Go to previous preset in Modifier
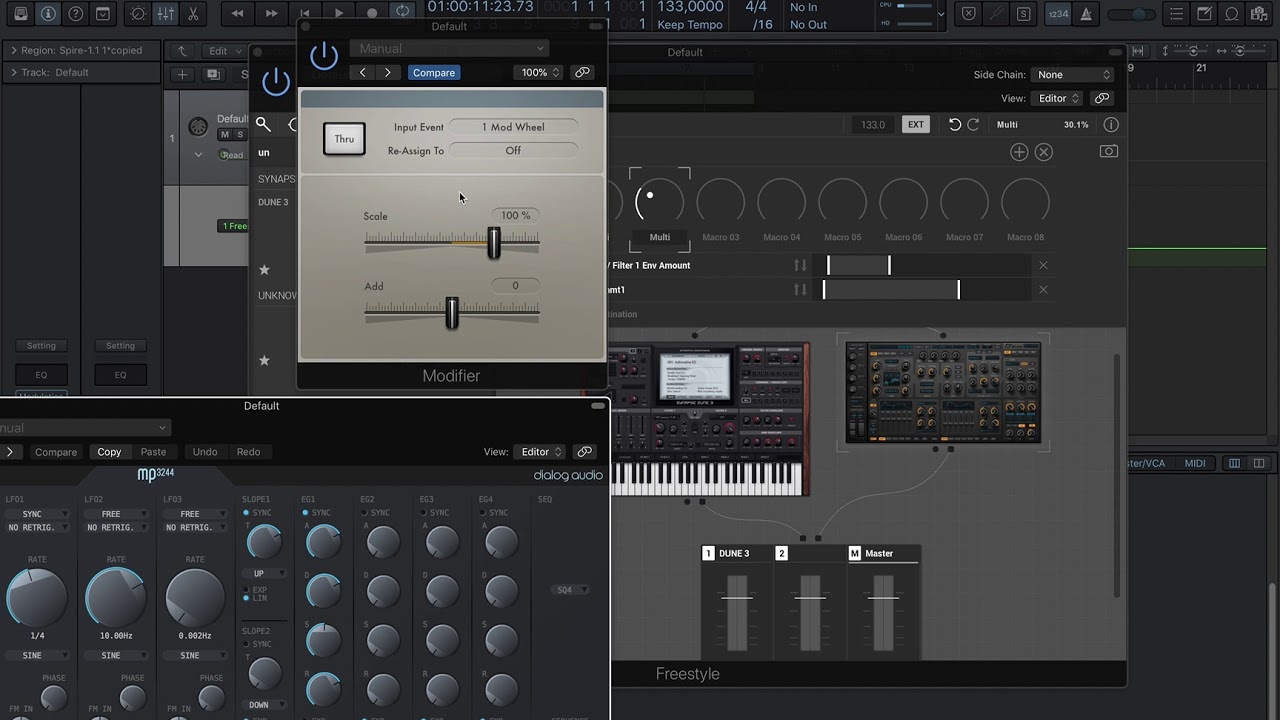Image resolution: width=1280 pixels, height=720 pixels. [x=362, y=72]
